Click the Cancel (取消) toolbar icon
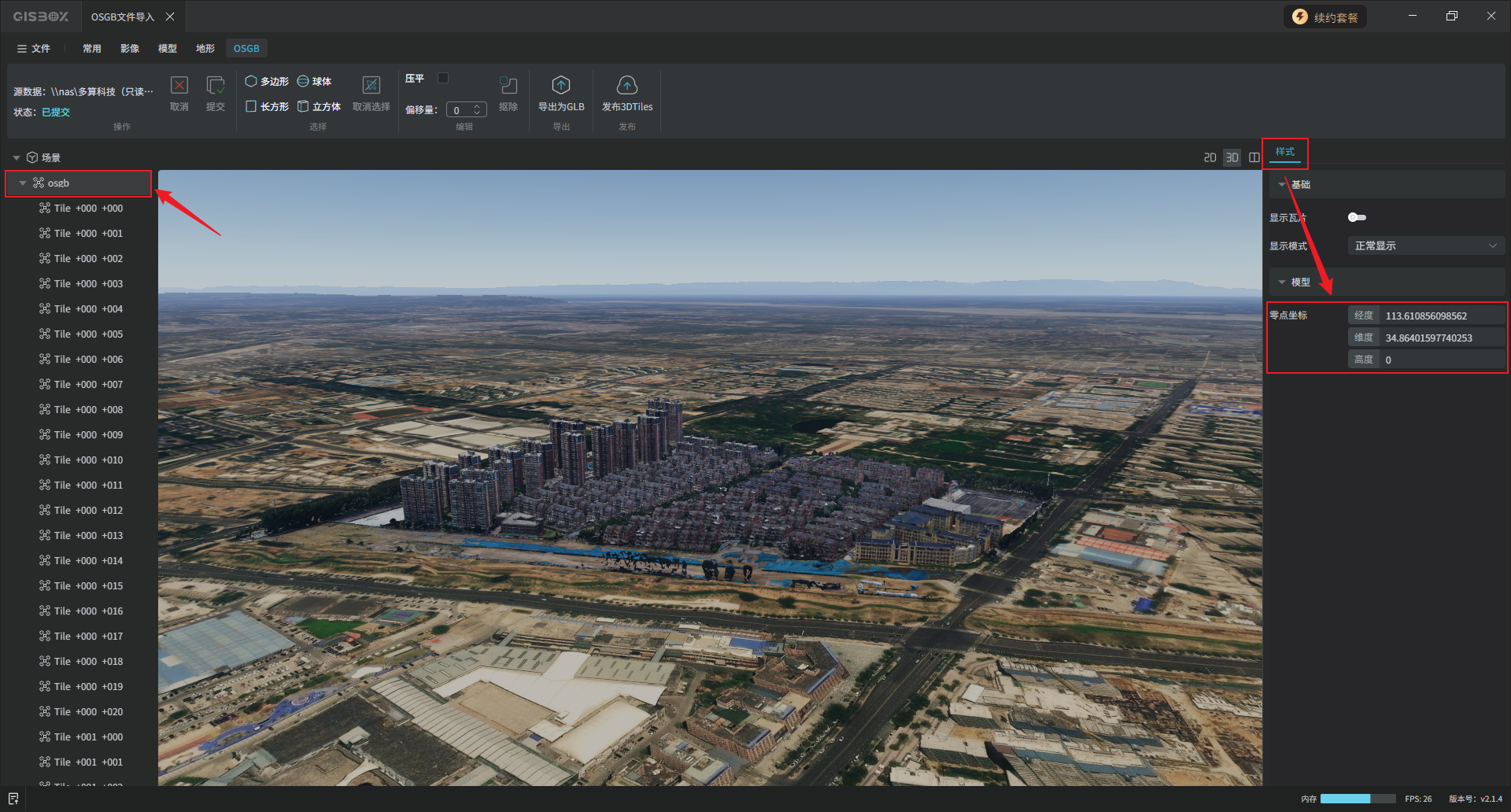 pos(179,86)
